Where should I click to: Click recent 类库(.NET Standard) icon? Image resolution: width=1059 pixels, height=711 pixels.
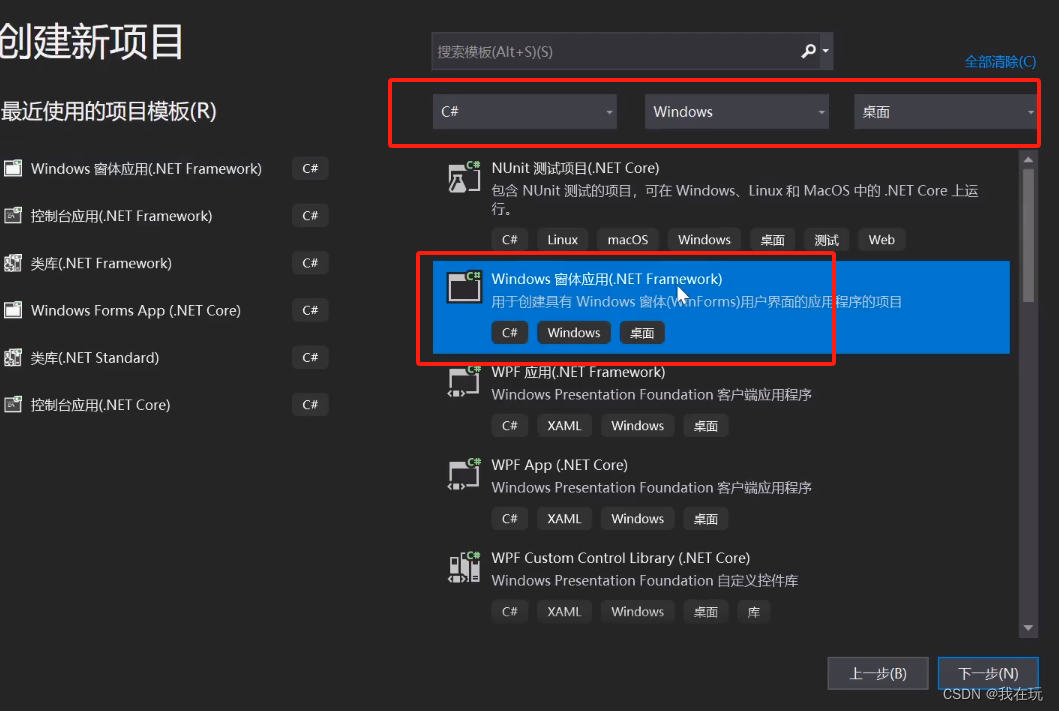tap(13, 357)
